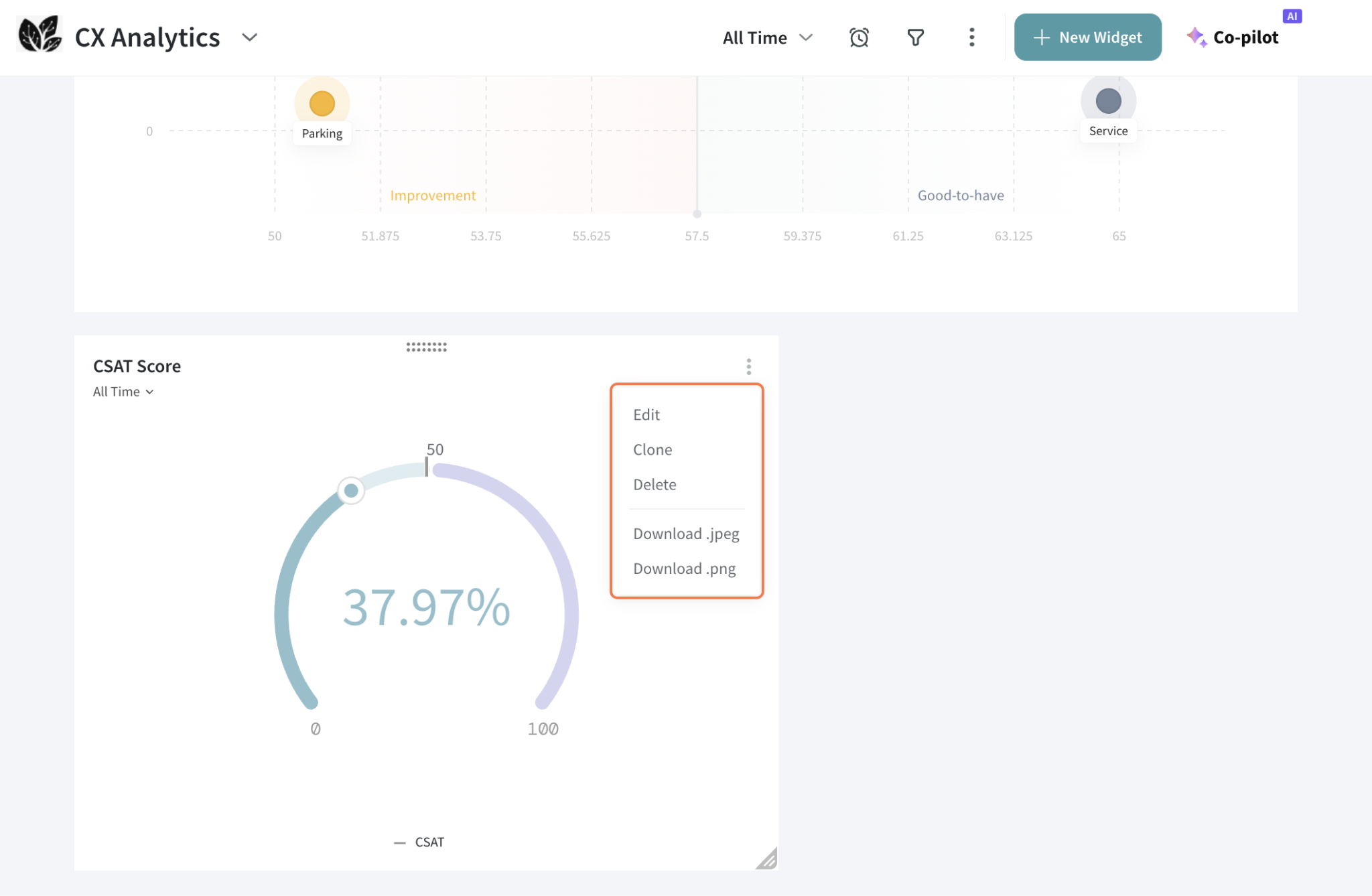Screen dimensions: 1372x896
Task: Choose Clone in the widget menu
Action: (x=653, y=449)
